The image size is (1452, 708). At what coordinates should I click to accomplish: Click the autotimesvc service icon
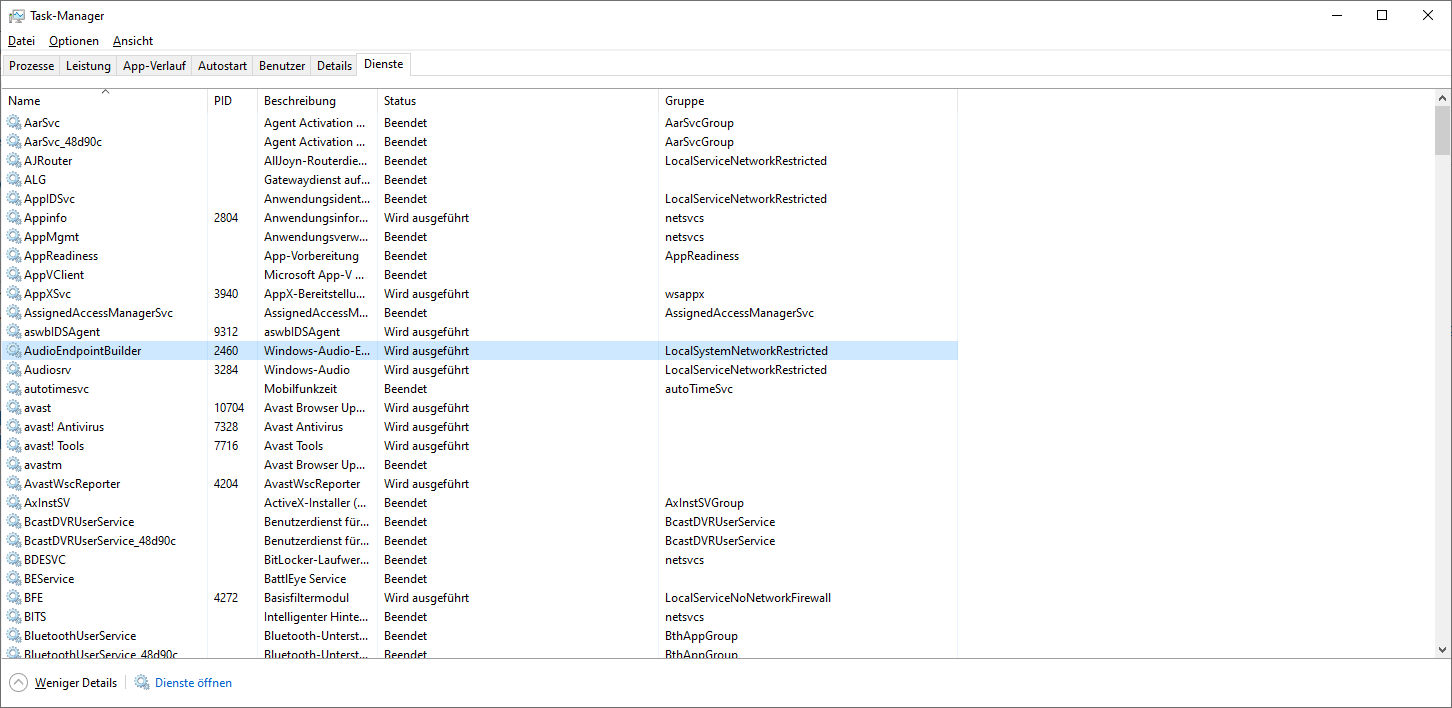14,389
